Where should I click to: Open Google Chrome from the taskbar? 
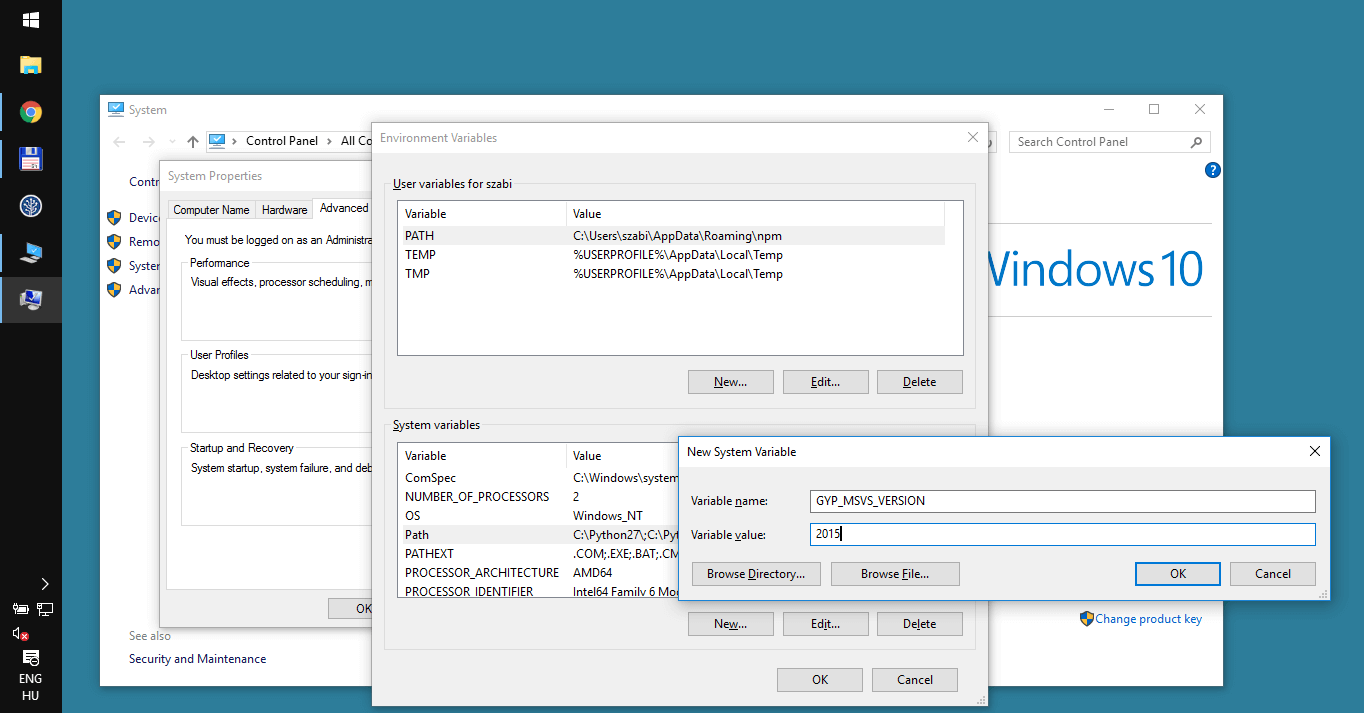[30, 112]
